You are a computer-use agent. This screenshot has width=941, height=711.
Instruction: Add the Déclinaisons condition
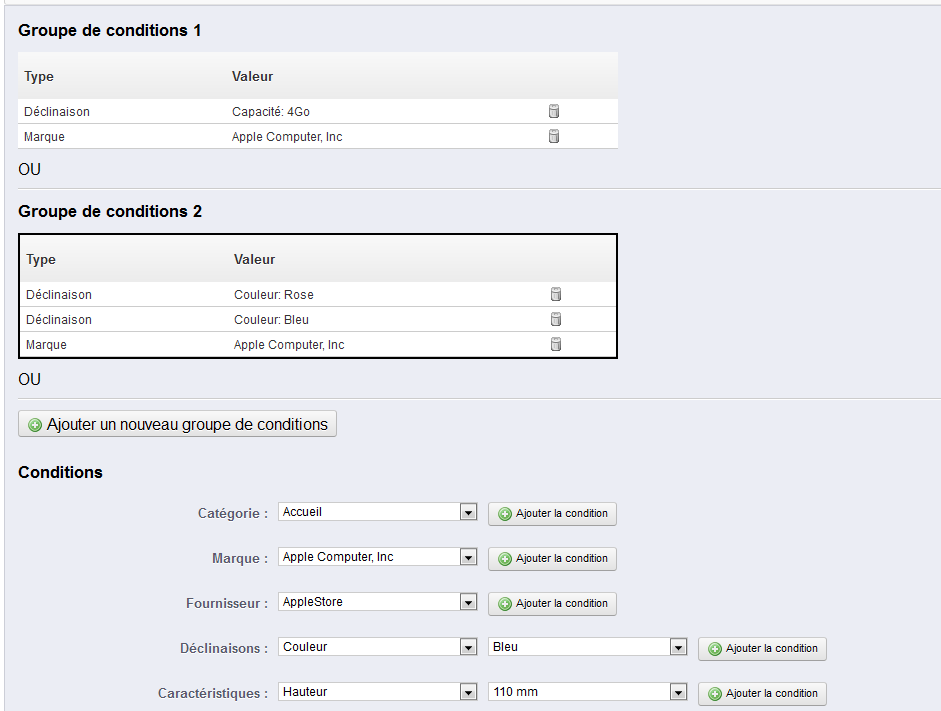(762, 649)
